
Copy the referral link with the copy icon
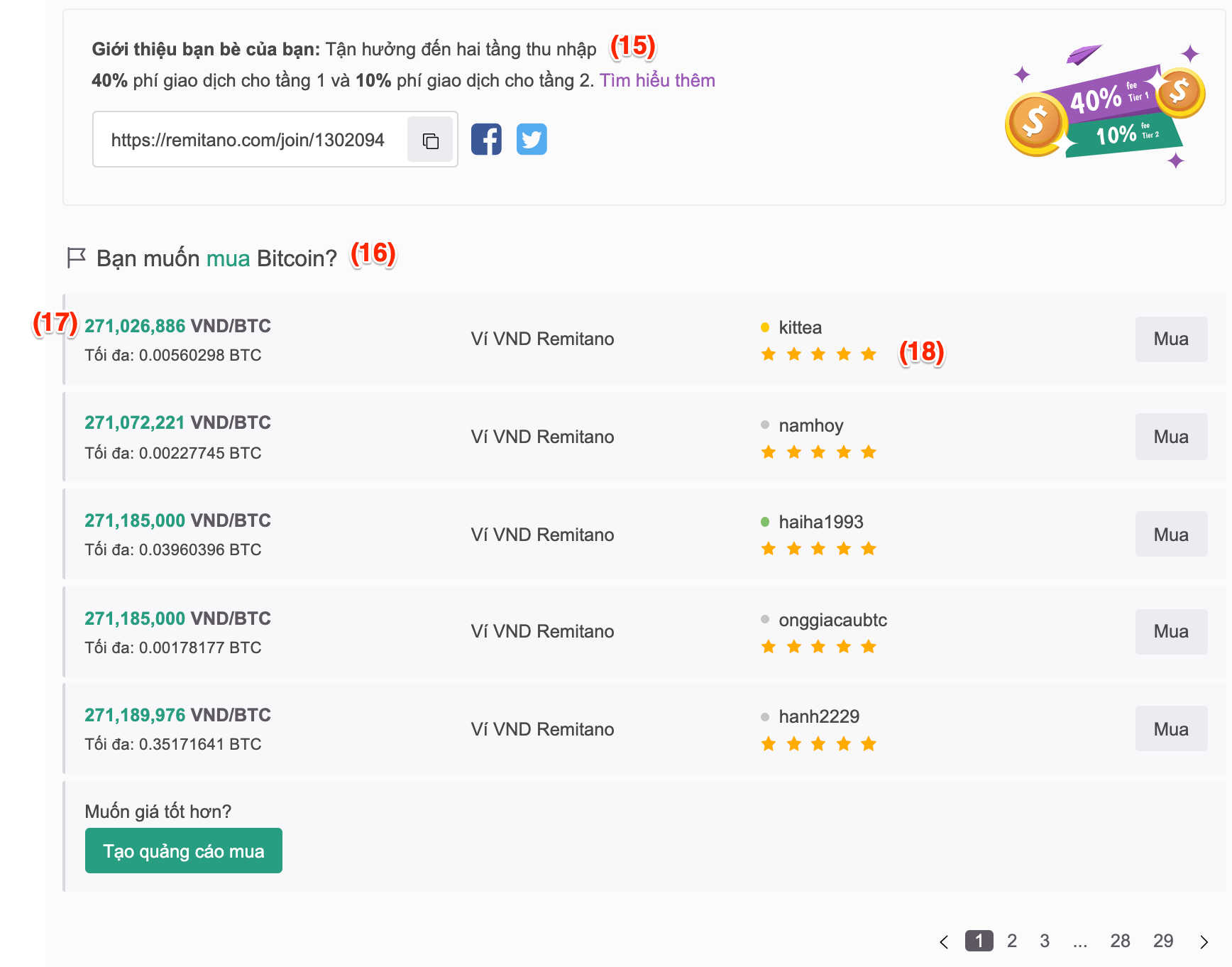point(430,140)
